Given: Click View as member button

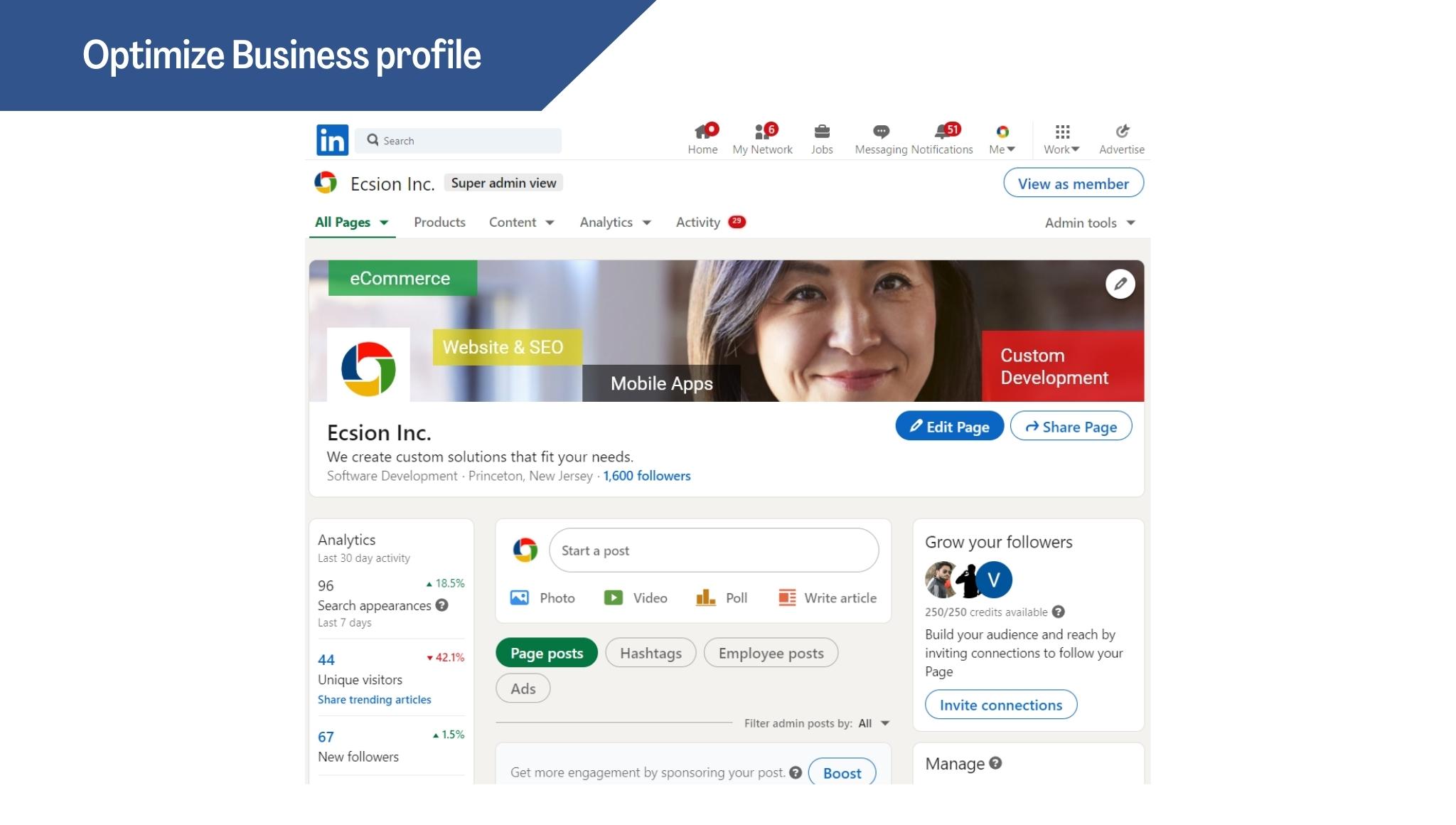Looking at the screenshot, I should [1074, 183].
